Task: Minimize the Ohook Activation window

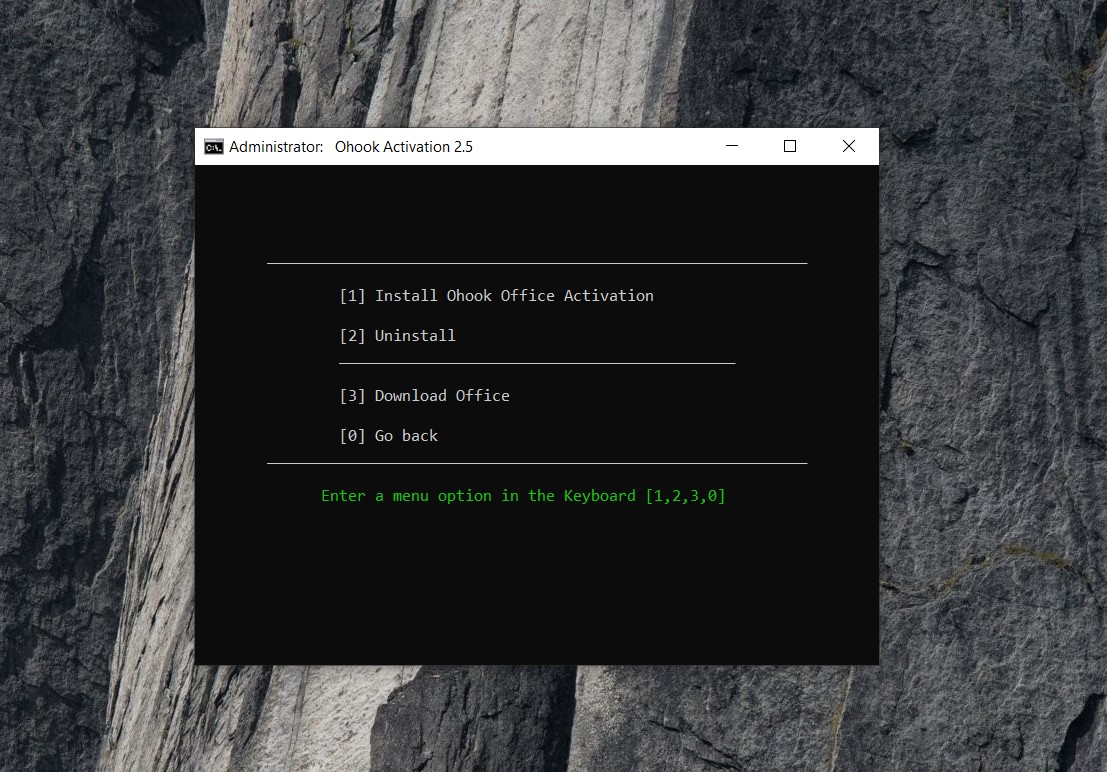Action: point(732,146)
